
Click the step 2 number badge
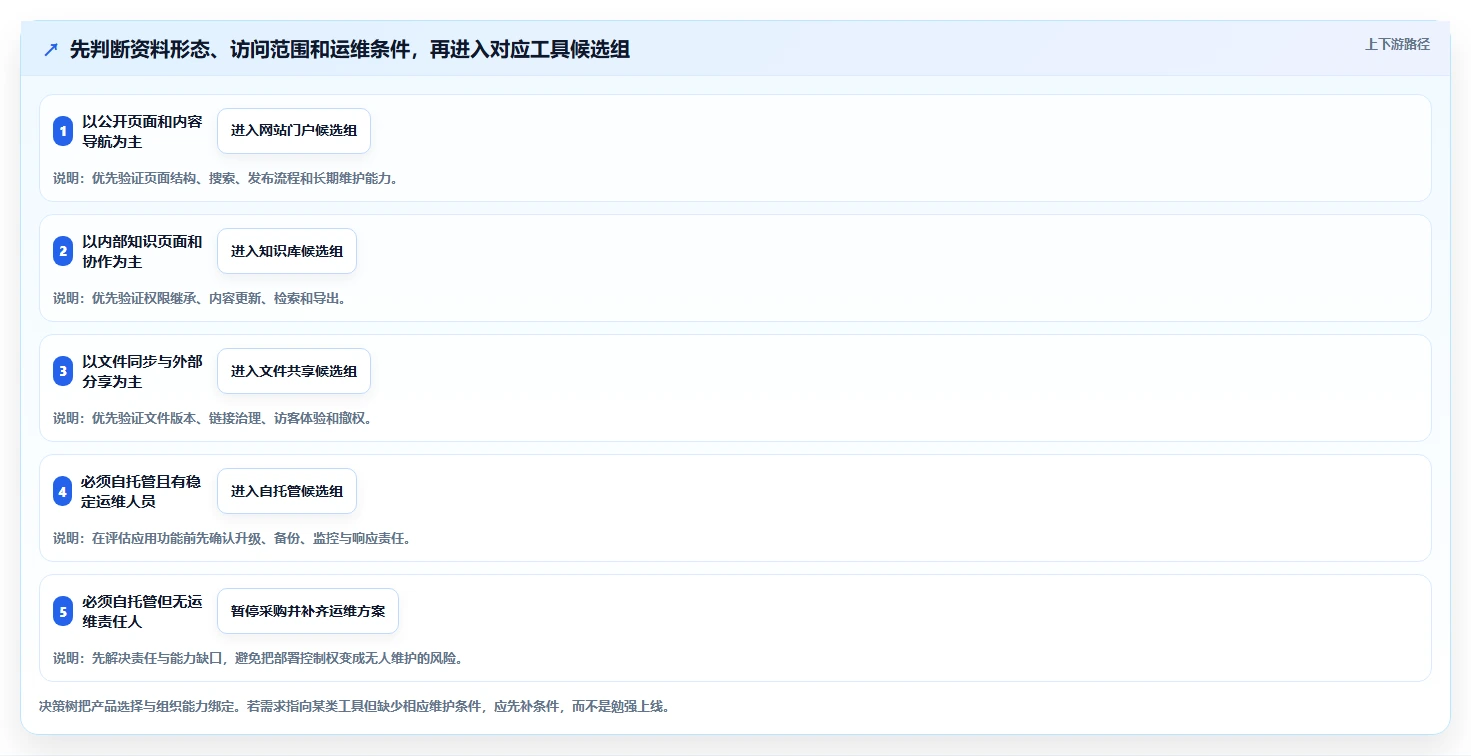[63, 251]
